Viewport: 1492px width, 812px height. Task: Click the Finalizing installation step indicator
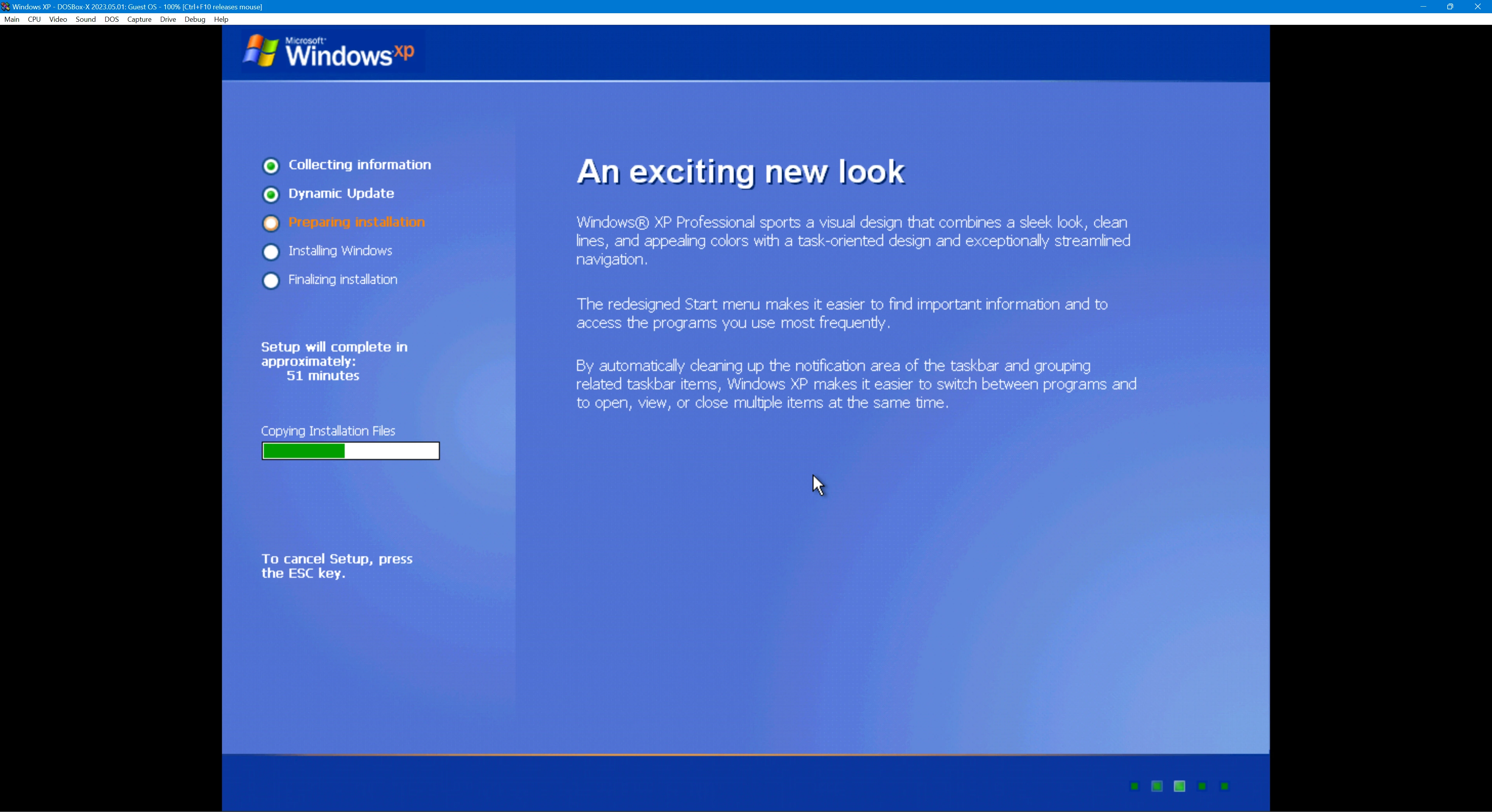coord(270,281)
